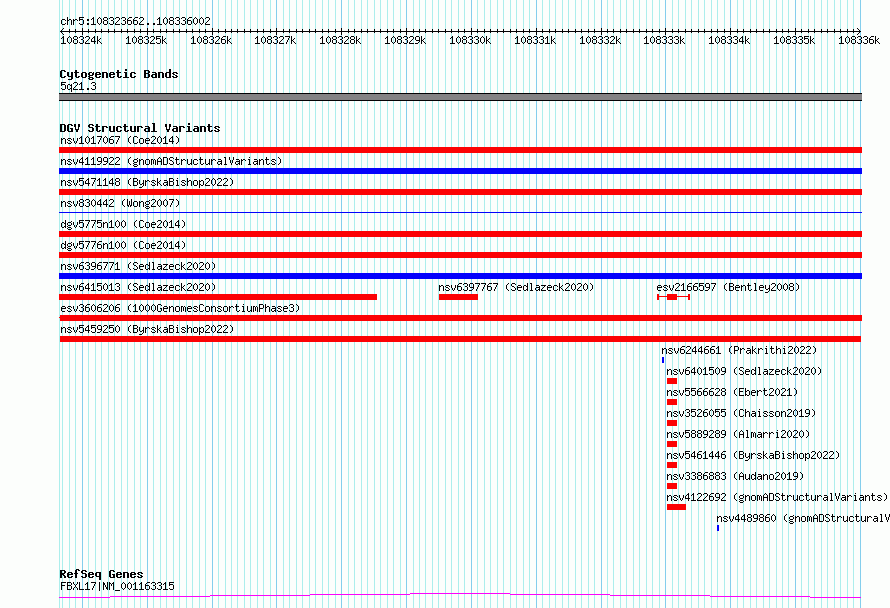Click the 108326k ruler tick label

211,40
